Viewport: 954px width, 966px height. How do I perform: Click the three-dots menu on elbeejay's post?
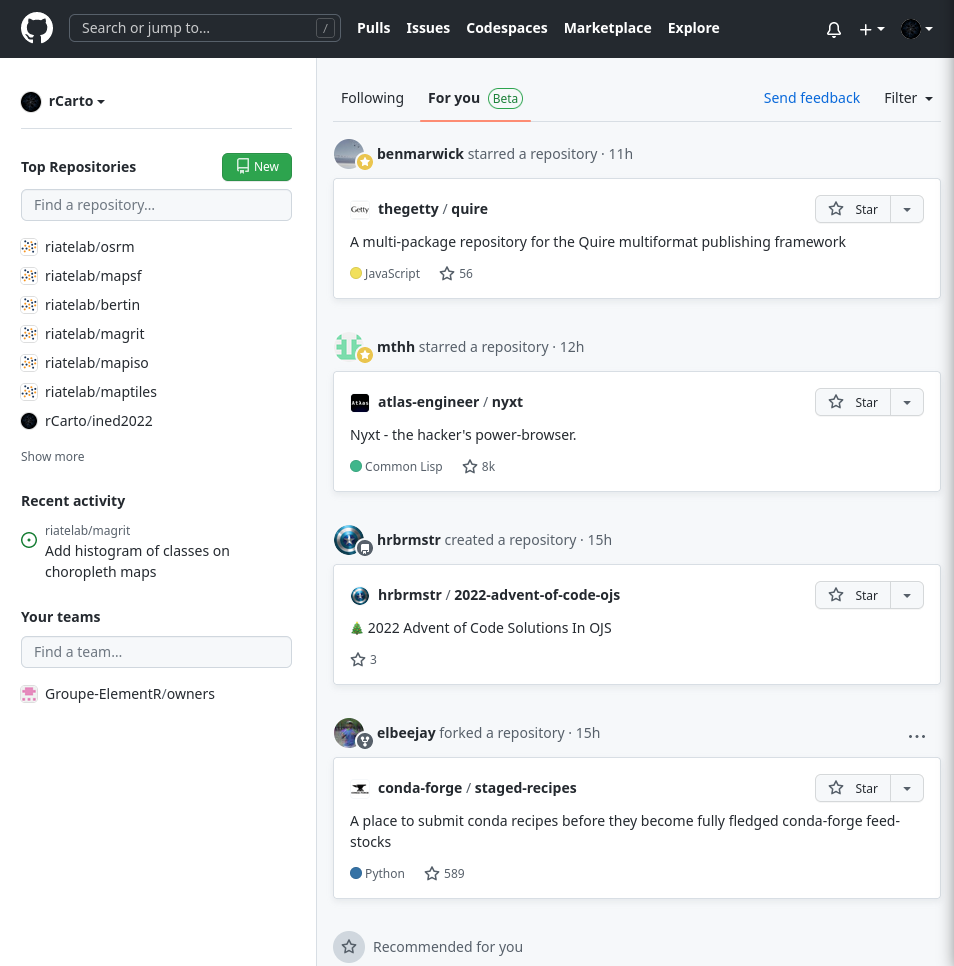point(916,736)
